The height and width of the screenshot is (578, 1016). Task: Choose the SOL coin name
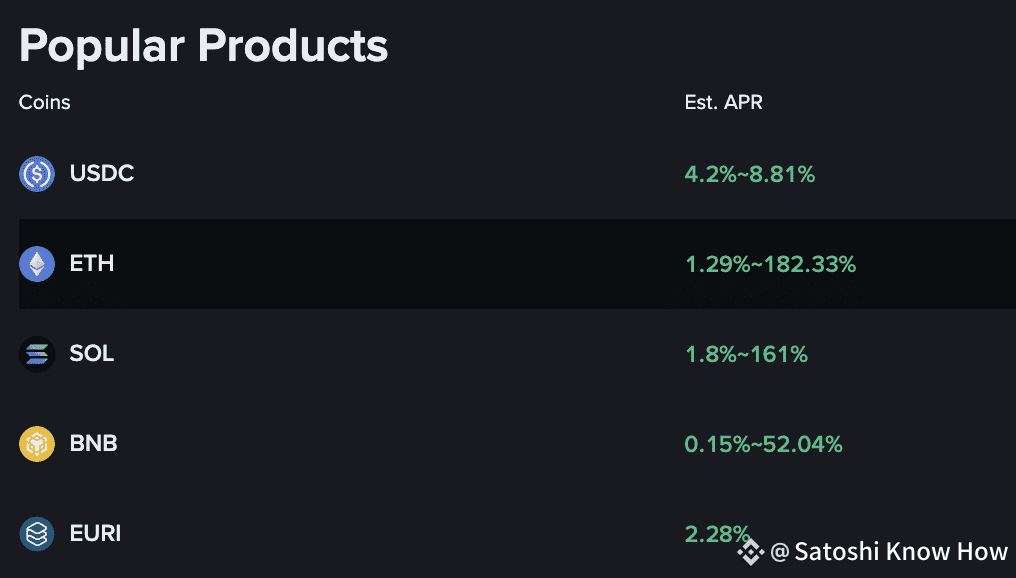click(92, 354)
